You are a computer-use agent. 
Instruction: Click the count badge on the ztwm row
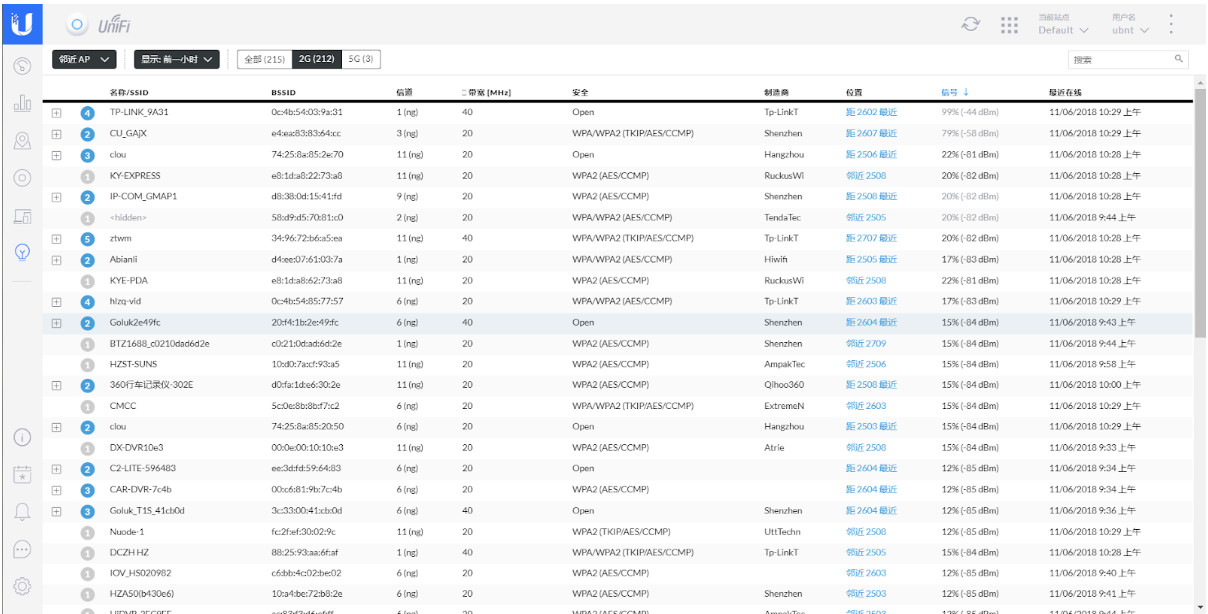click(87, 239)
